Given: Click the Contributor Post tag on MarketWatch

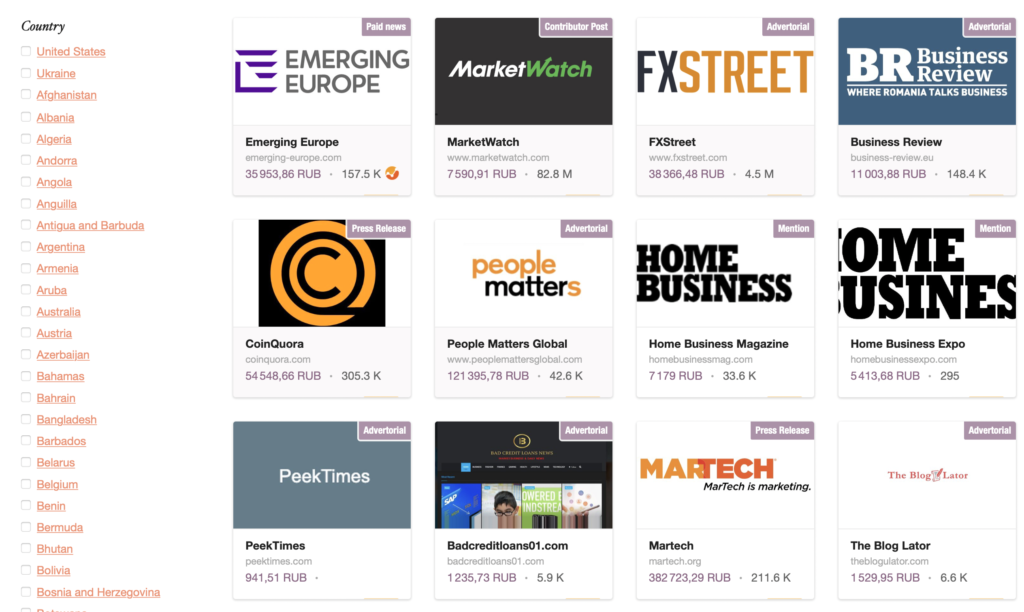Looking at the screenshot, I should click(x=575, y=27).
